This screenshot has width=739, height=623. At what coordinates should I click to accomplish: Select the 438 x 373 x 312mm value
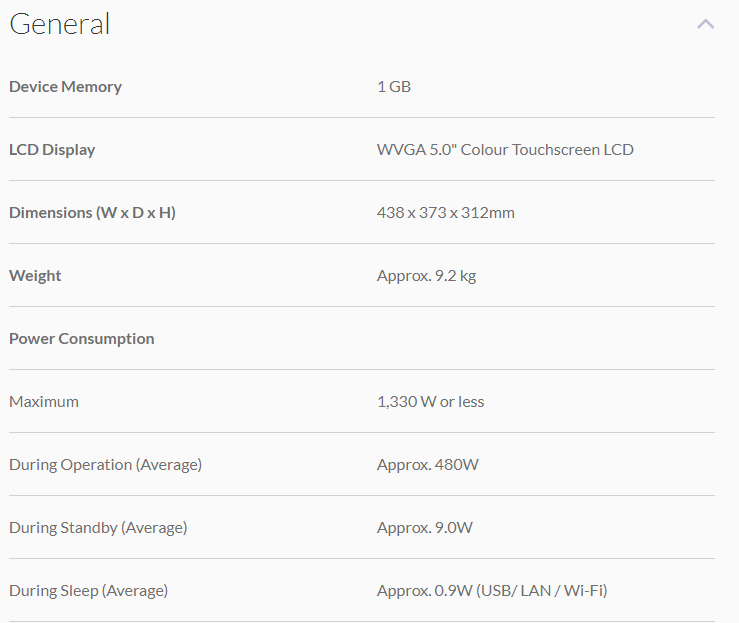click(446, 213)
